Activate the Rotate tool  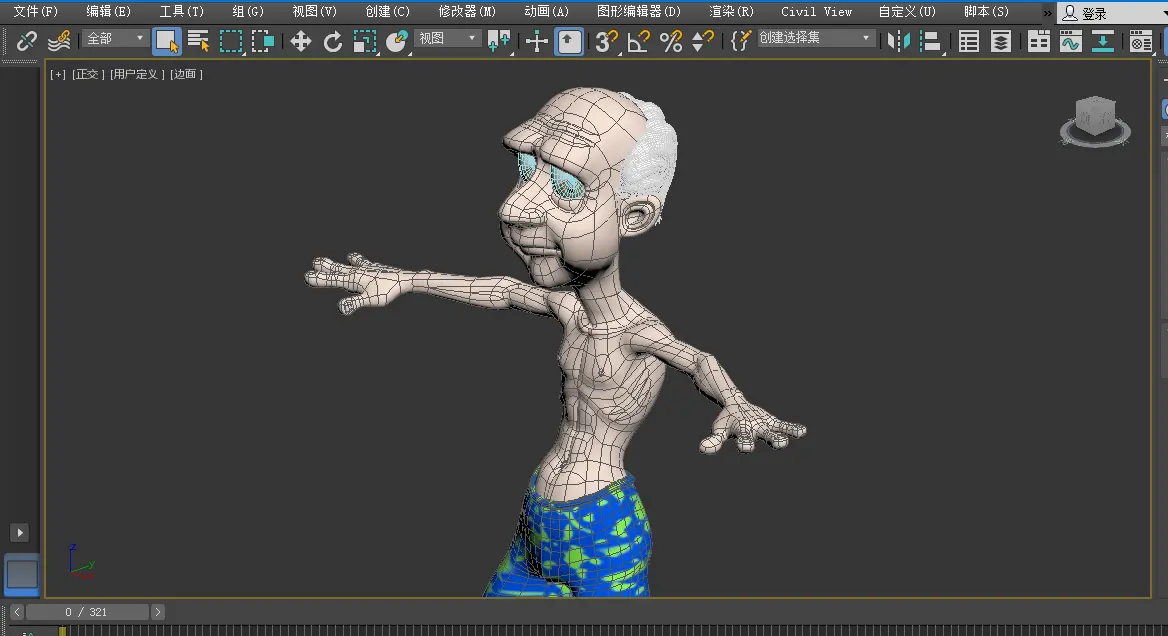[333, 41]
